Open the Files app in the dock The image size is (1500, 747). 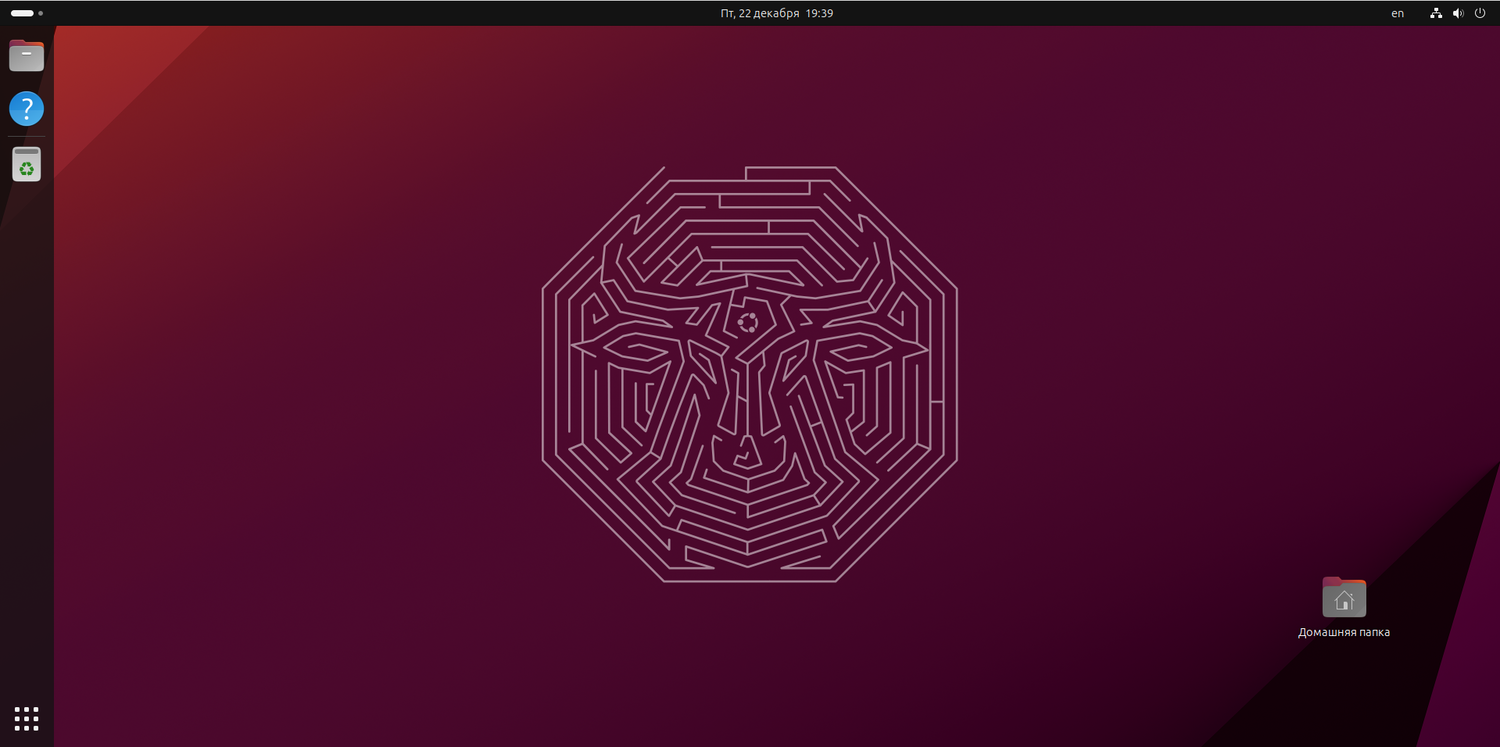coord(27,56)
